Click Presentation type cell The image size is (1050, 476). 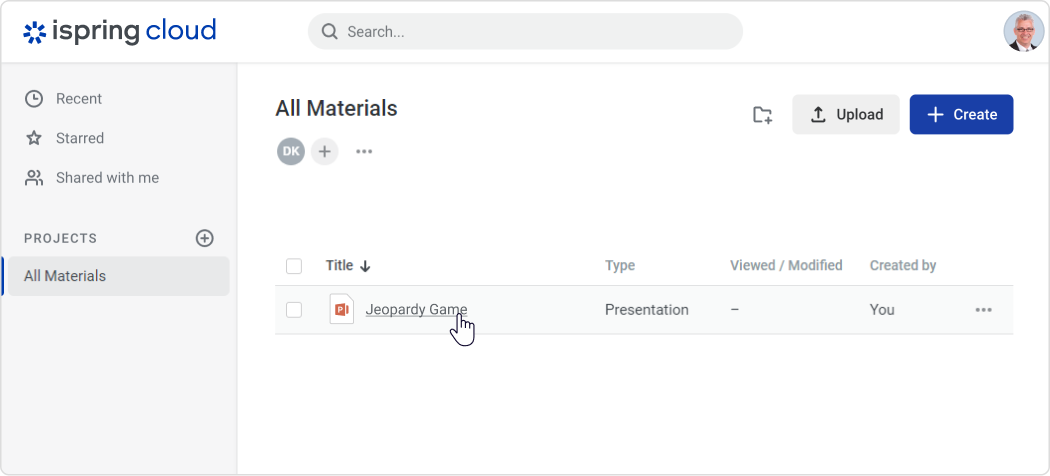[x=646, y=310]
